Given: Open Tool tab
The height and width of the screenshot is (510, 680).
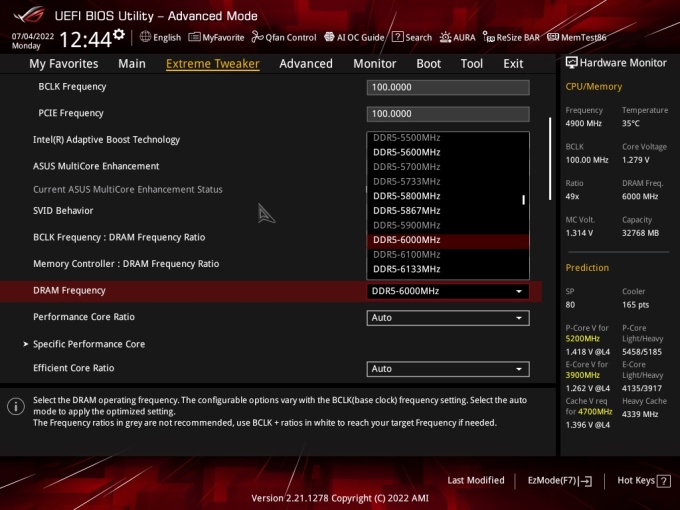Looking at the screenshot, I should point(471,64).
